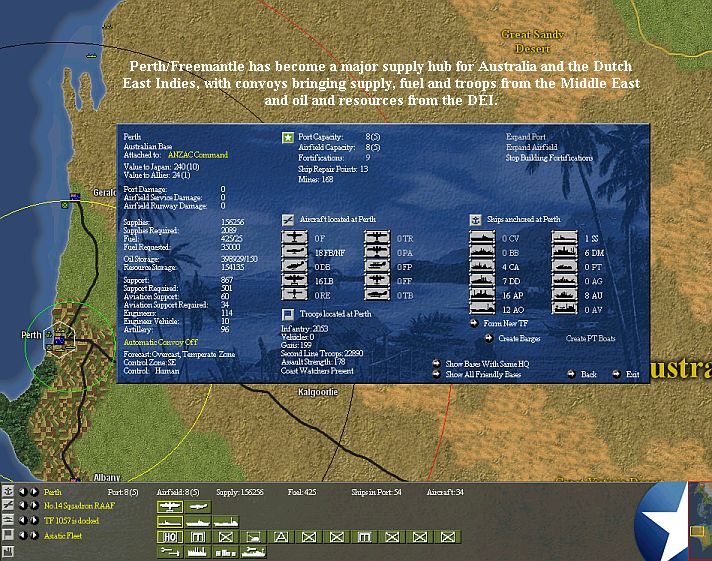This screenshot has width=712, height=561.
Task: Click the anchor icon beside Ships anchored at Perth
Action: 475,220
